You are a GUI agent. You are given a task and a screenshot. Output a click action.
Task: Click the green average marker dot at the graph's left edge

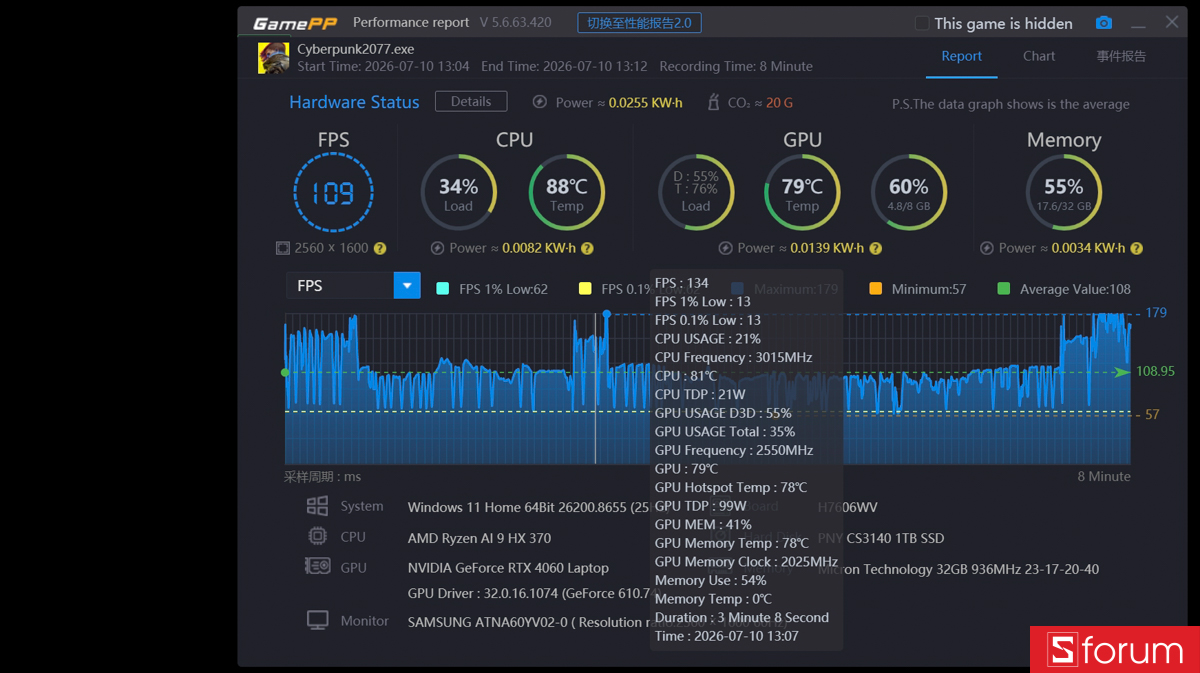(285, 372)
